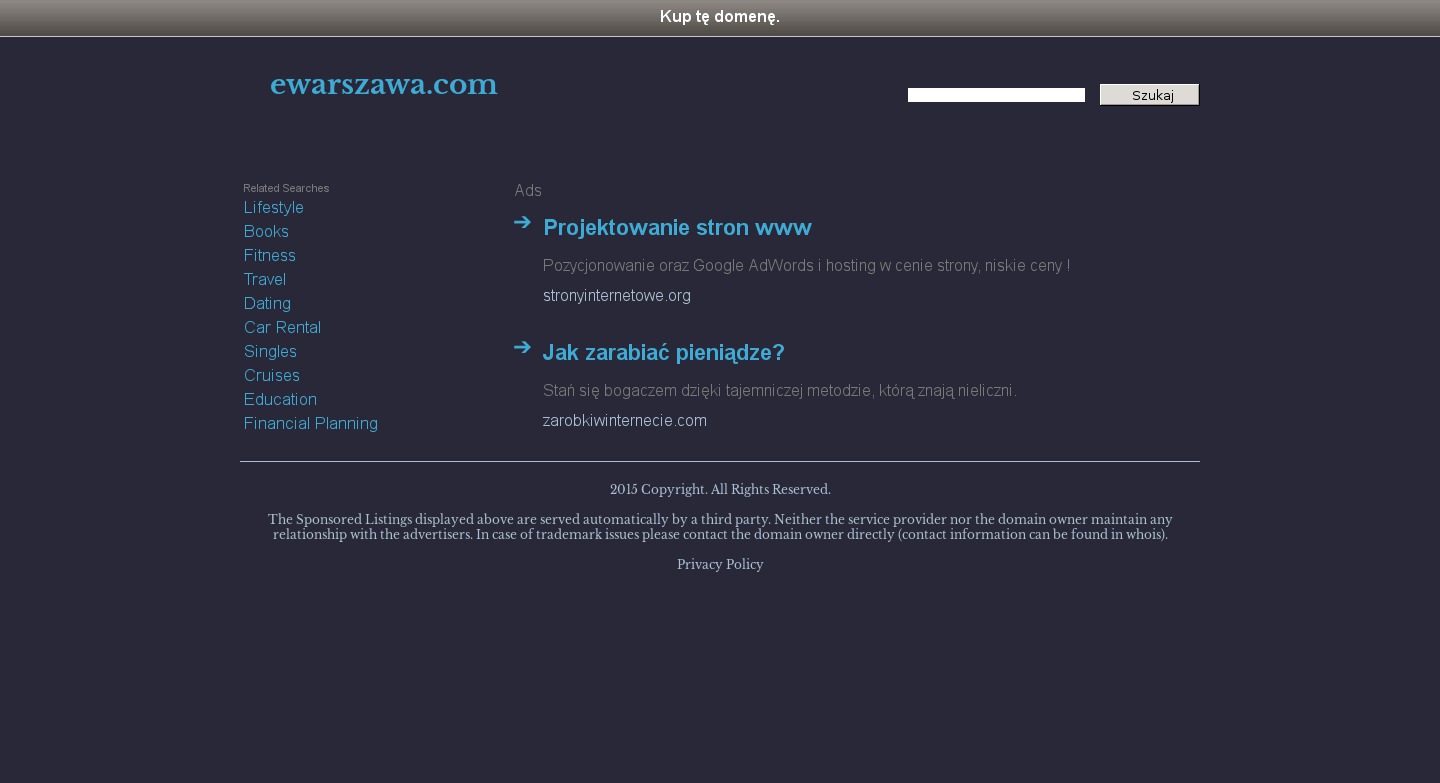Click arrow icon beside Jak zarabiać pieniądze

[x=522, y=347]
